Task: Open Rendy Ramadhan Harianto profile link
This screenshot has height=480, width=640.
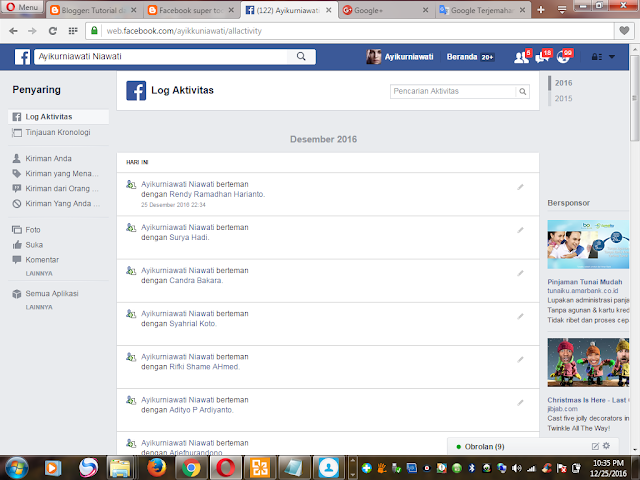Action: (x=216, y=194)
